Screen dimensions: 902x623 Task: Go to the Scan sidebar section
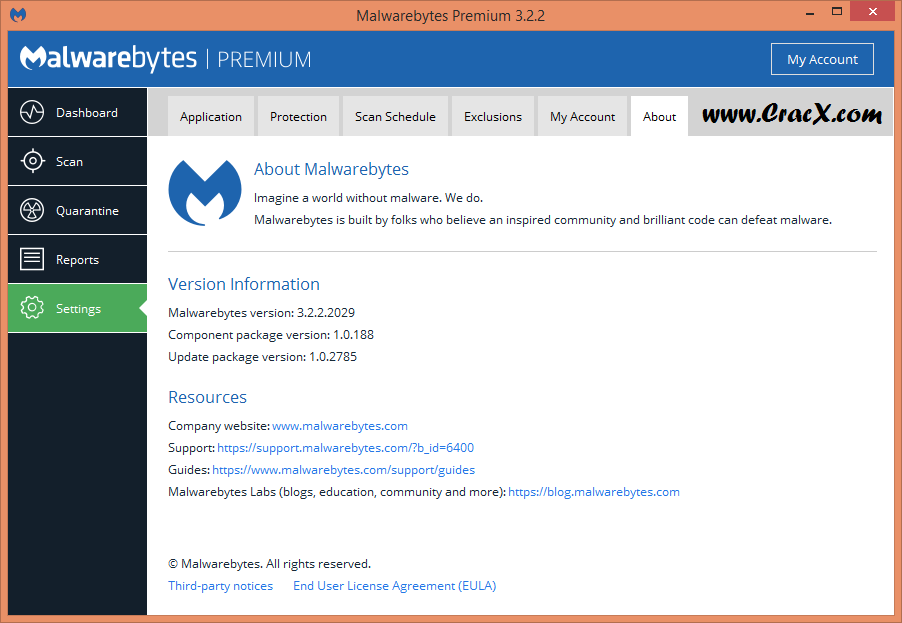tap(78, 161)
